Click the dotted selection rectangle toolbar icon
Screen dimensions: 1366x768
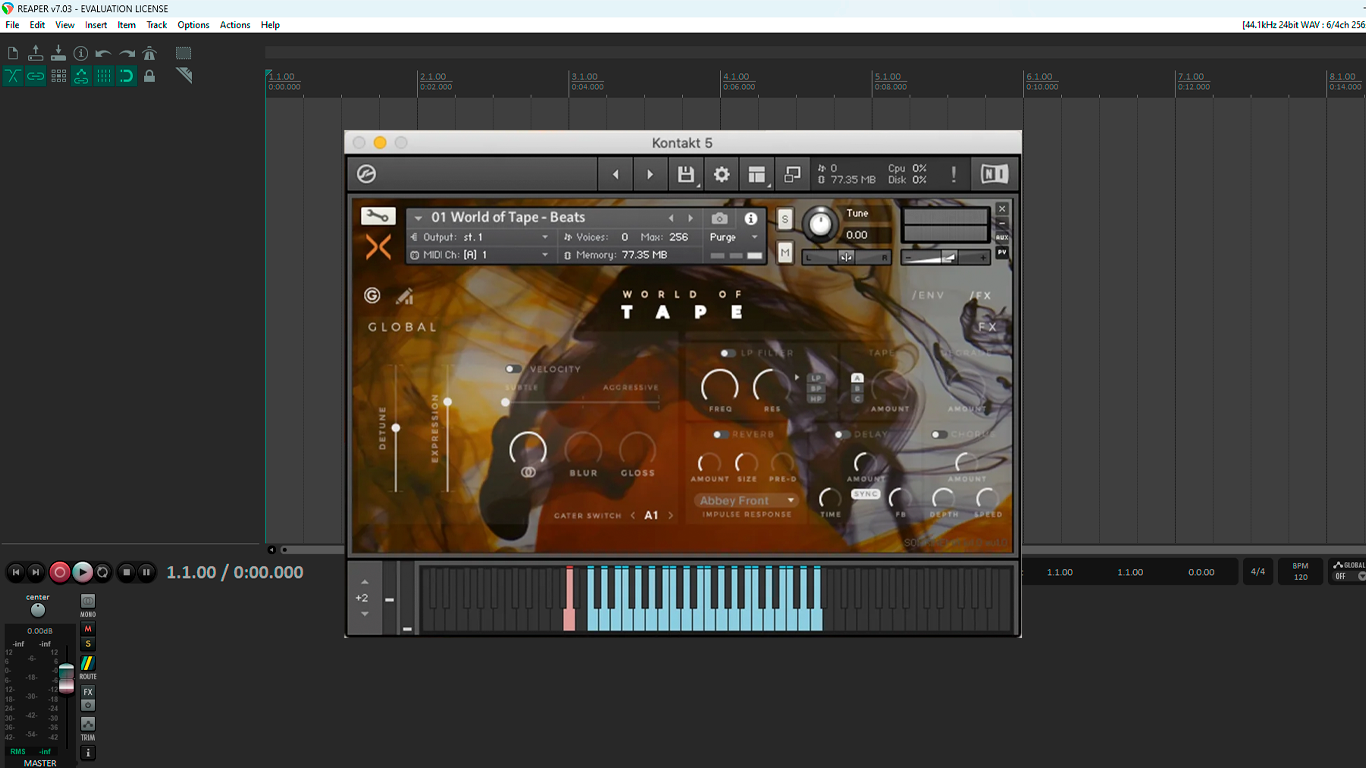[x=184, y=53]
